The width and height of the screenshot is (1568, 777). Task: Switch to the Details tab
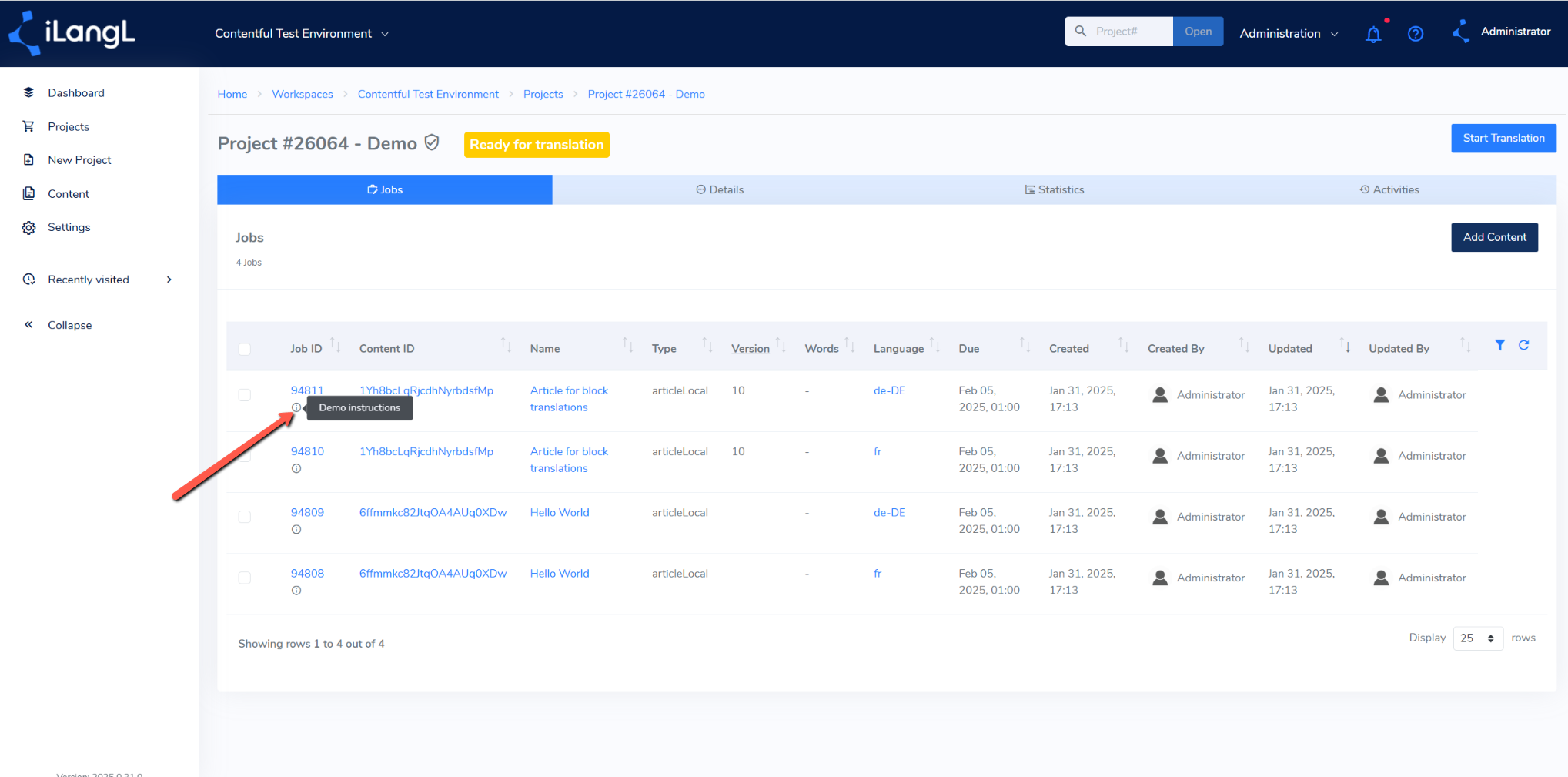pos(720,189)
